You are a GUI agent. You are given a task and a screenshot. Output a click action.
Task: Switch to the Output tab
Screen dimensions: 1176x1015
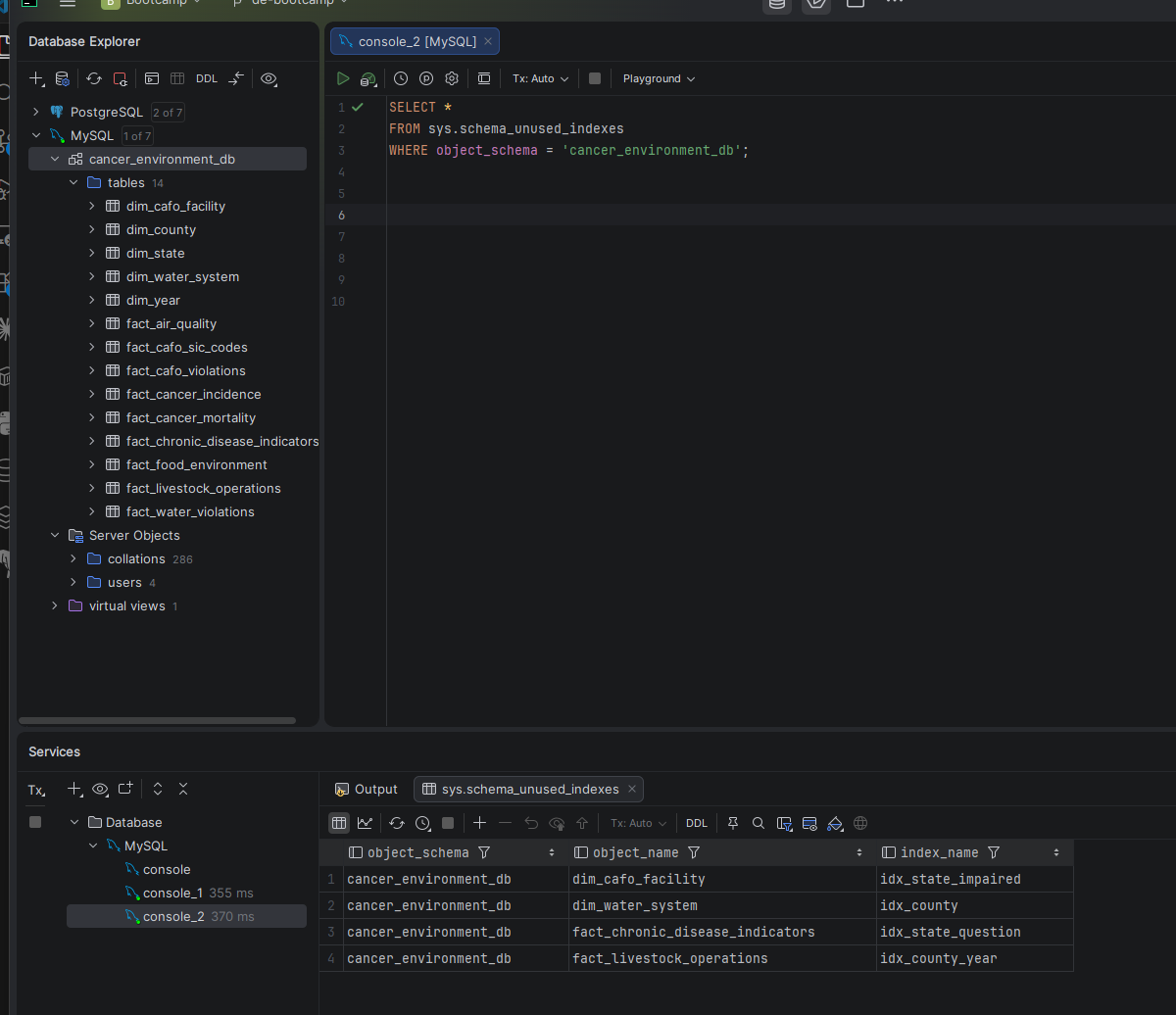[367, 789]
